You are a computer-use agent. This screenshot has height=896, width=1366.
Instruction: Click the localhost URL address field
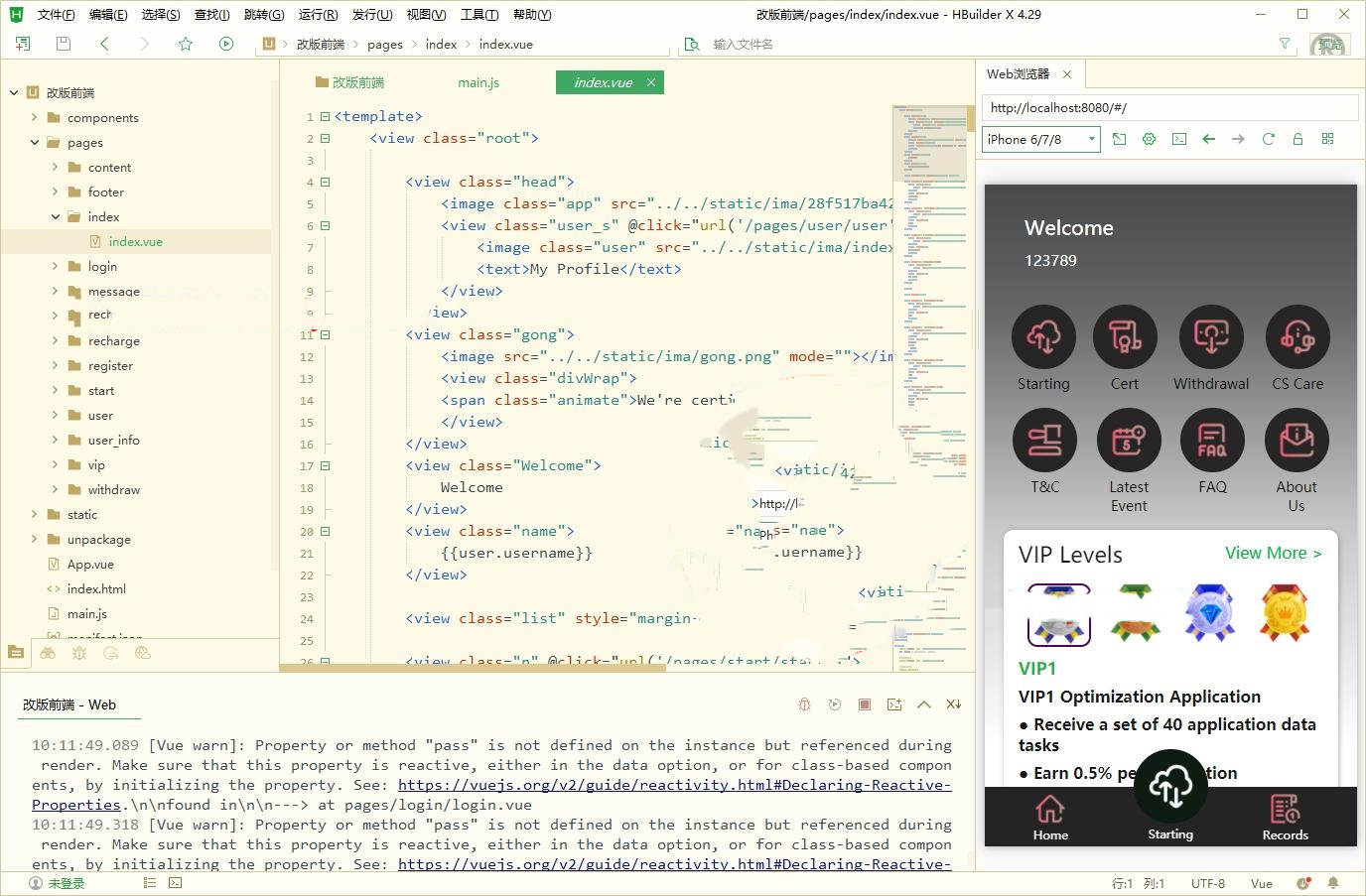(1169, 107)
